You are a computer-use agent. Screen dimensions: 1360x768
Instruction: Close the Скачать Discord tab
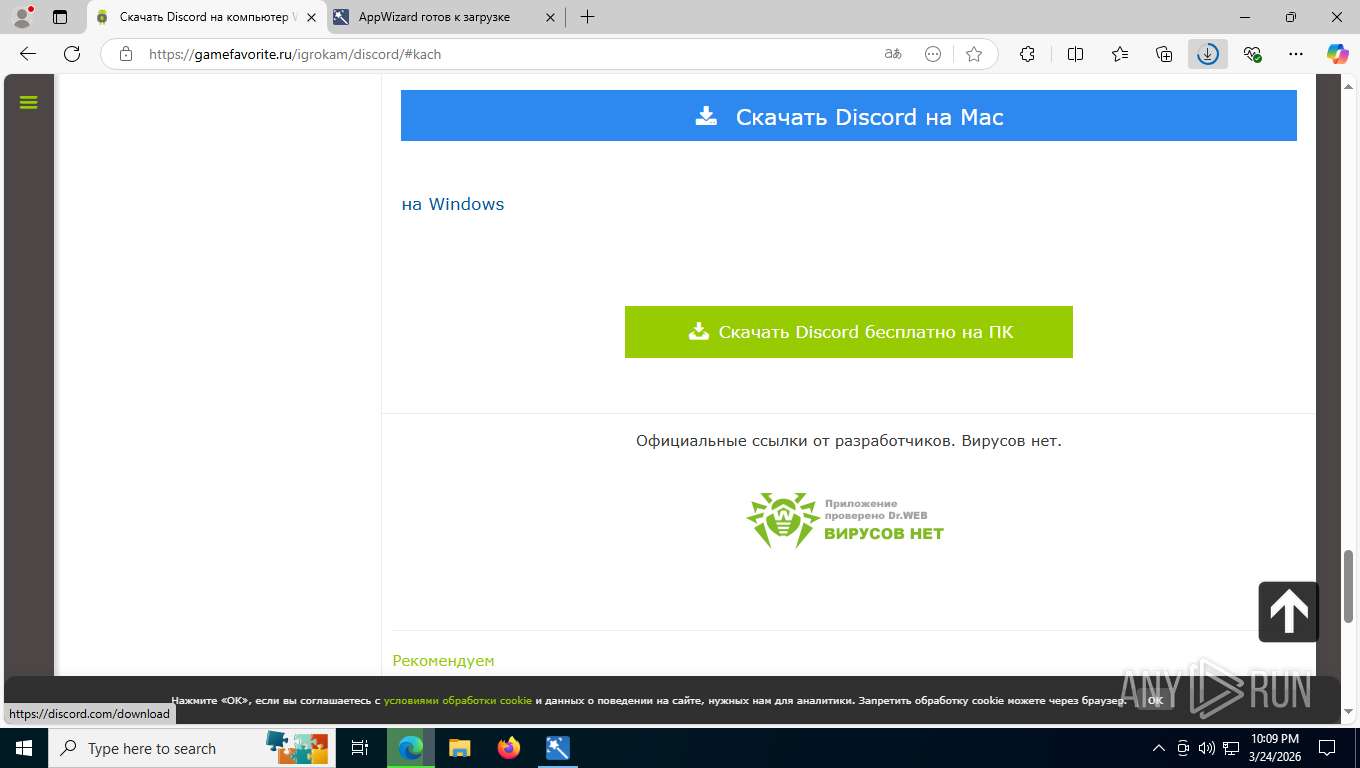coord(310,17)
